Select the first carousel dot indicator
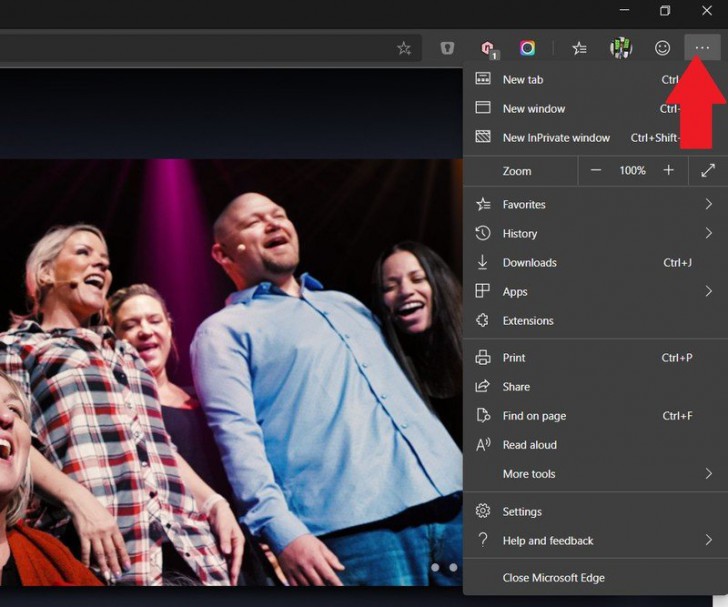728x607 pixels. tap(435, 568)
